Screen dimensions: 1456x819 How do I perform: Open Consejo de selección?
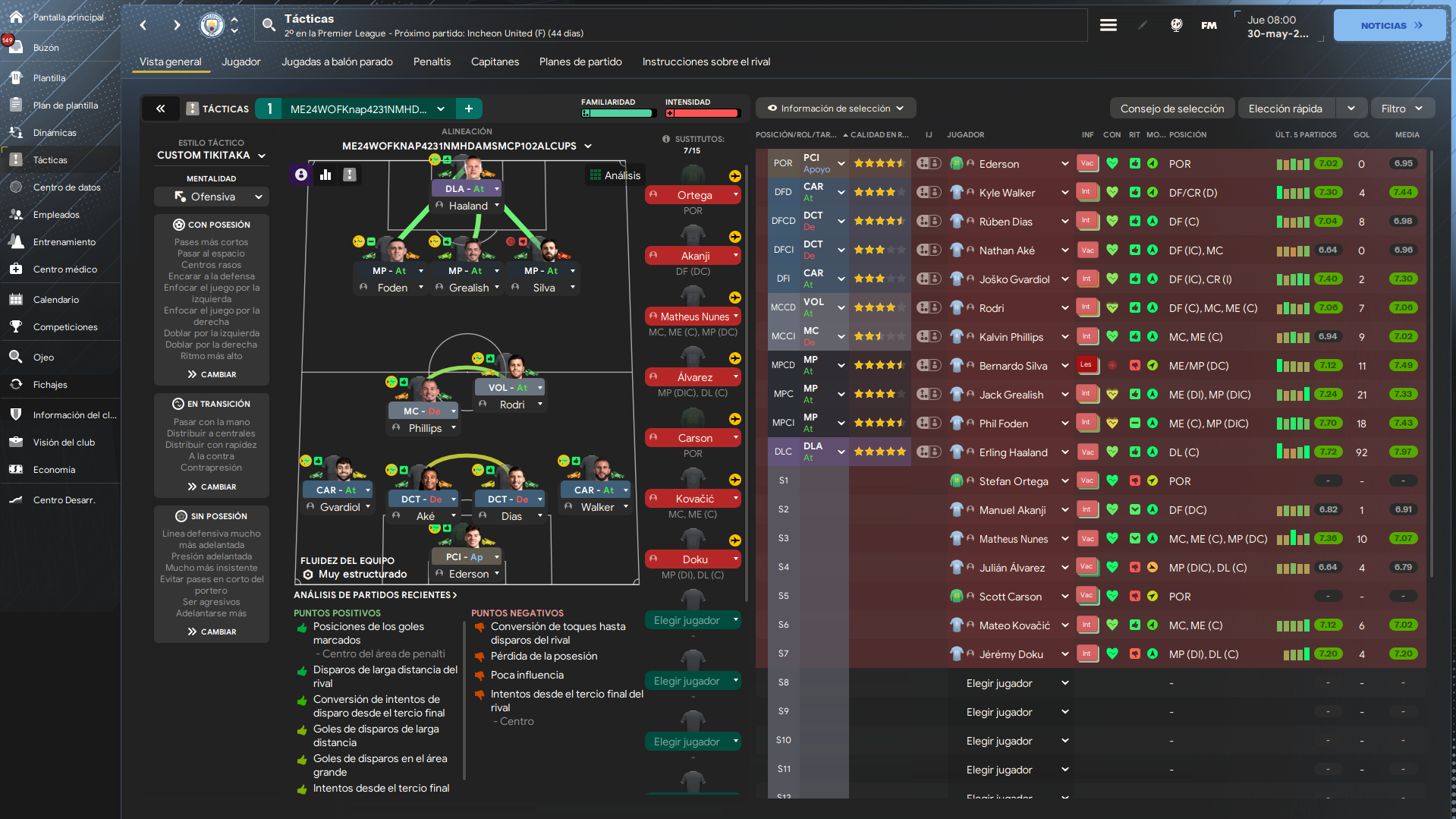pyautogui.click(x=1172, y=109)
